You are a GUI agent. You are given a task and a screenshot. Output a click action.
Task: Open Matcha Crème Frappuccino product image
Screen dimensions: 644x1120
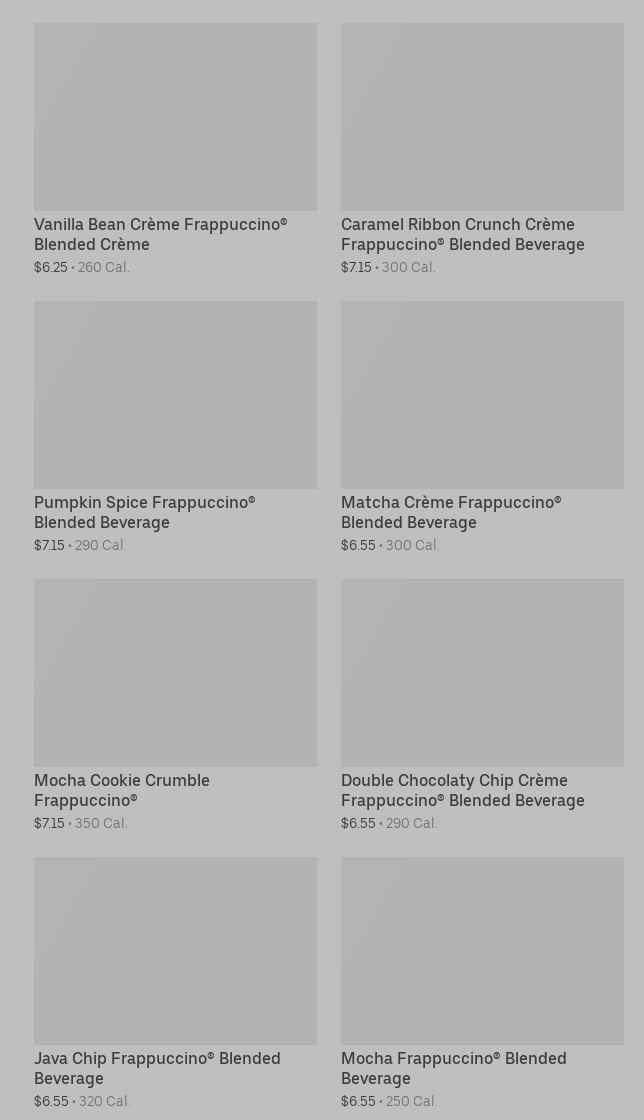(x=482, y=394)
